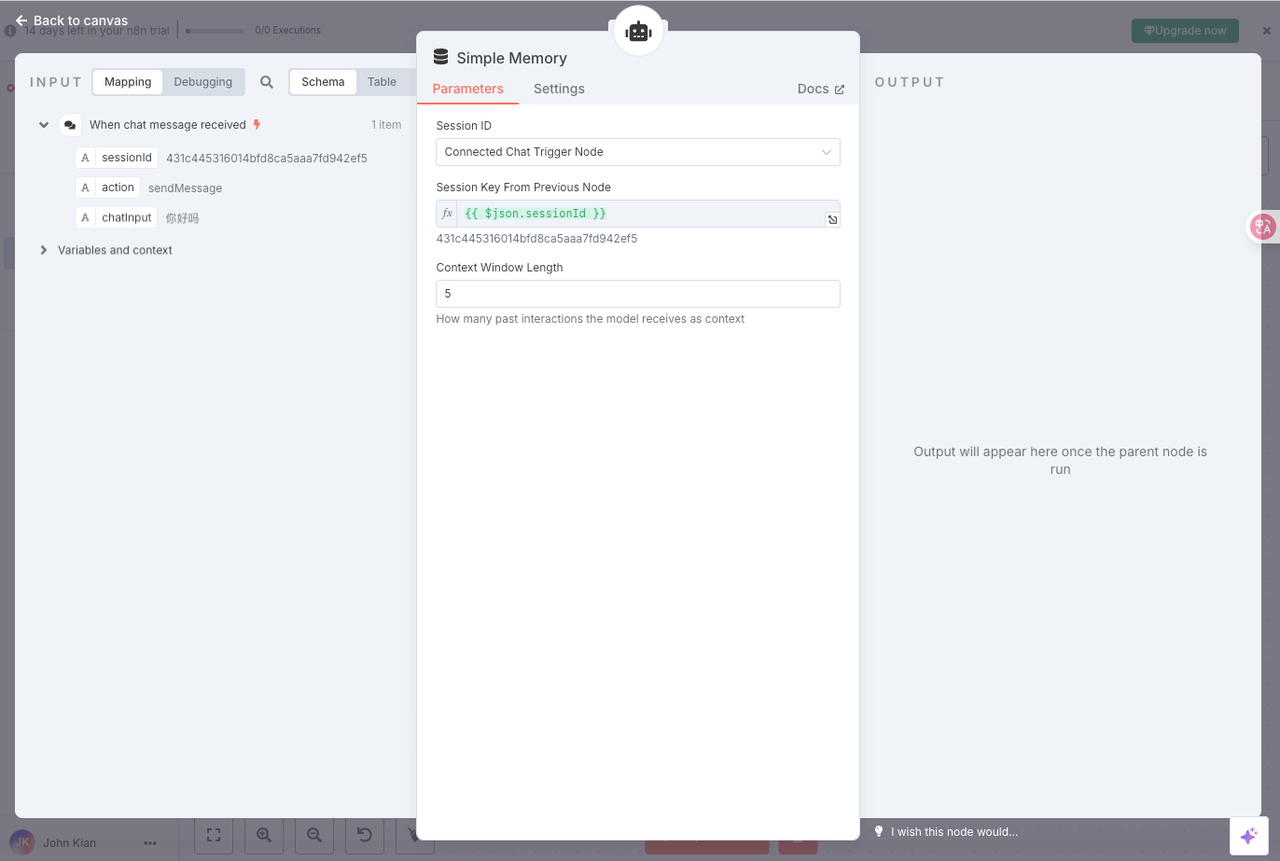Open the Parameters tab
1280x861 pixels.
468,89
